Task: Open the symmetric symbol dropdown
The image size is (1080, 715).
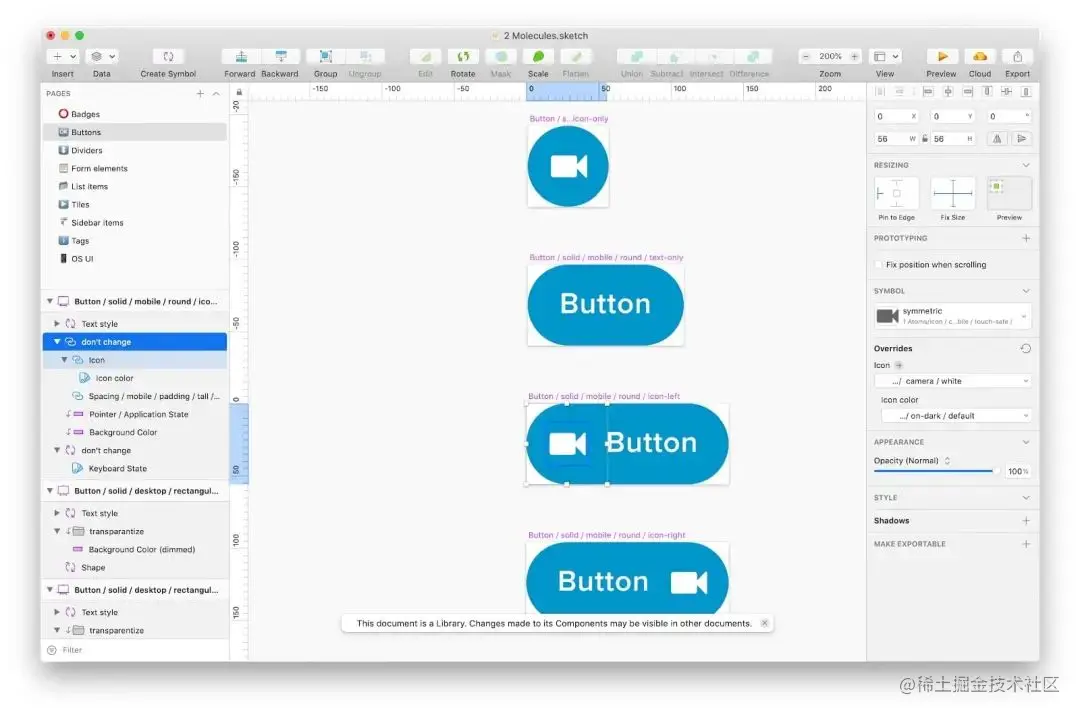Action: [x=953, y=315]
